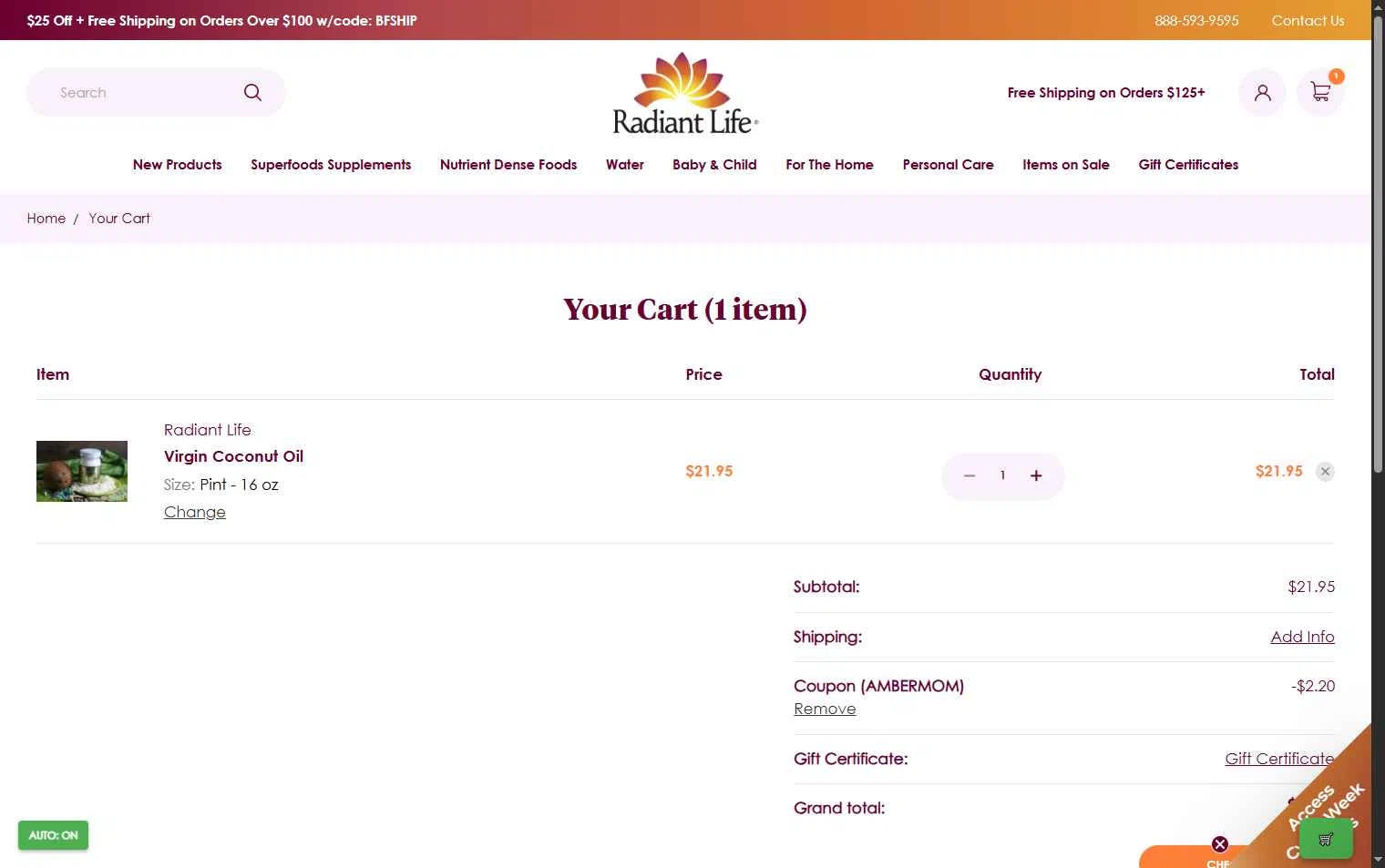Increase quantity with the plus button
Screen dimensions: 1385x868
coord(1036,475)
